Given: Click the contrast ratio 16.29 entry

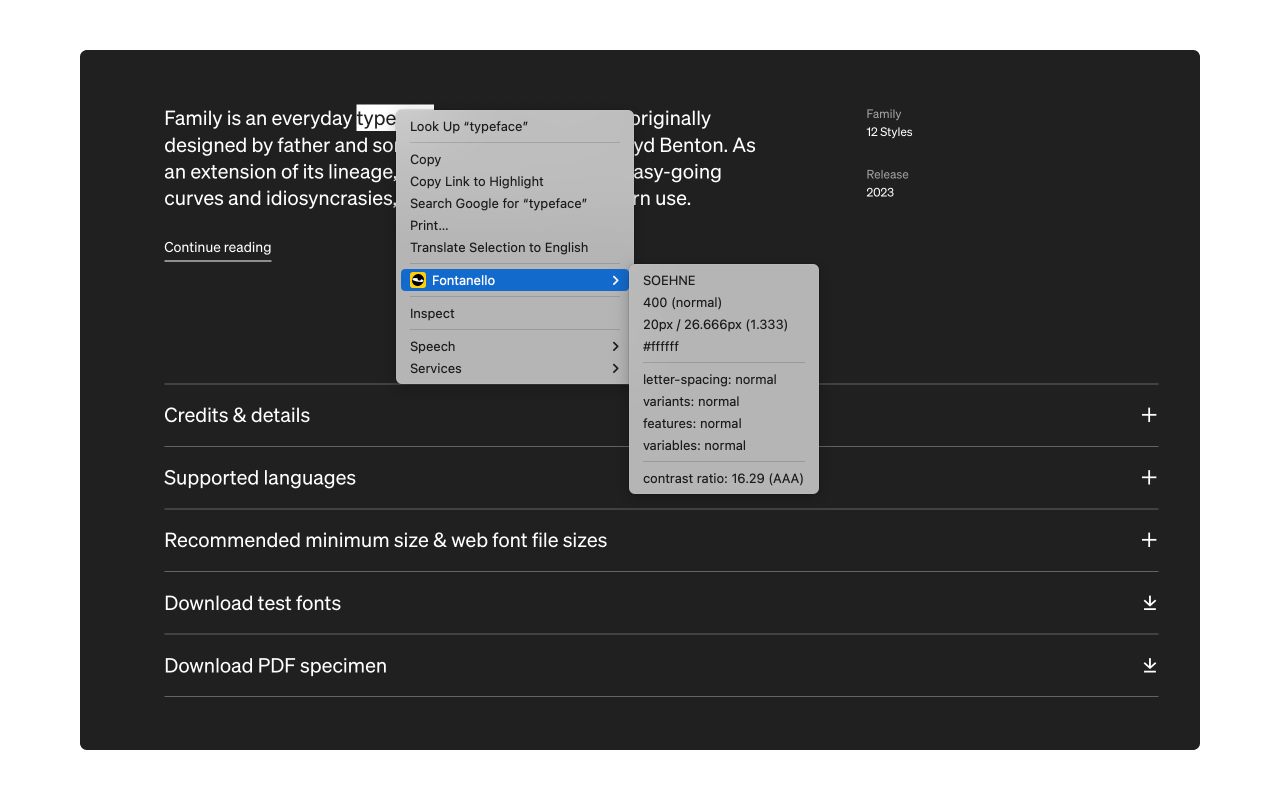Looking at the screenshot, I should [723, 479].
